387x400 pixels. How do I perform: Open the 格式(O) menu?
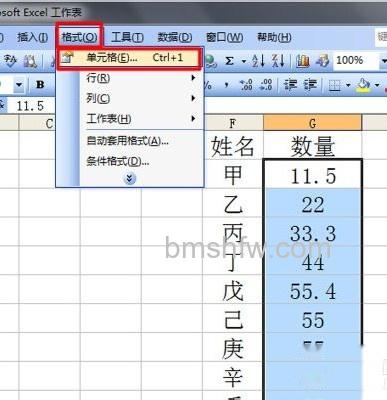[x=80, y=37]
